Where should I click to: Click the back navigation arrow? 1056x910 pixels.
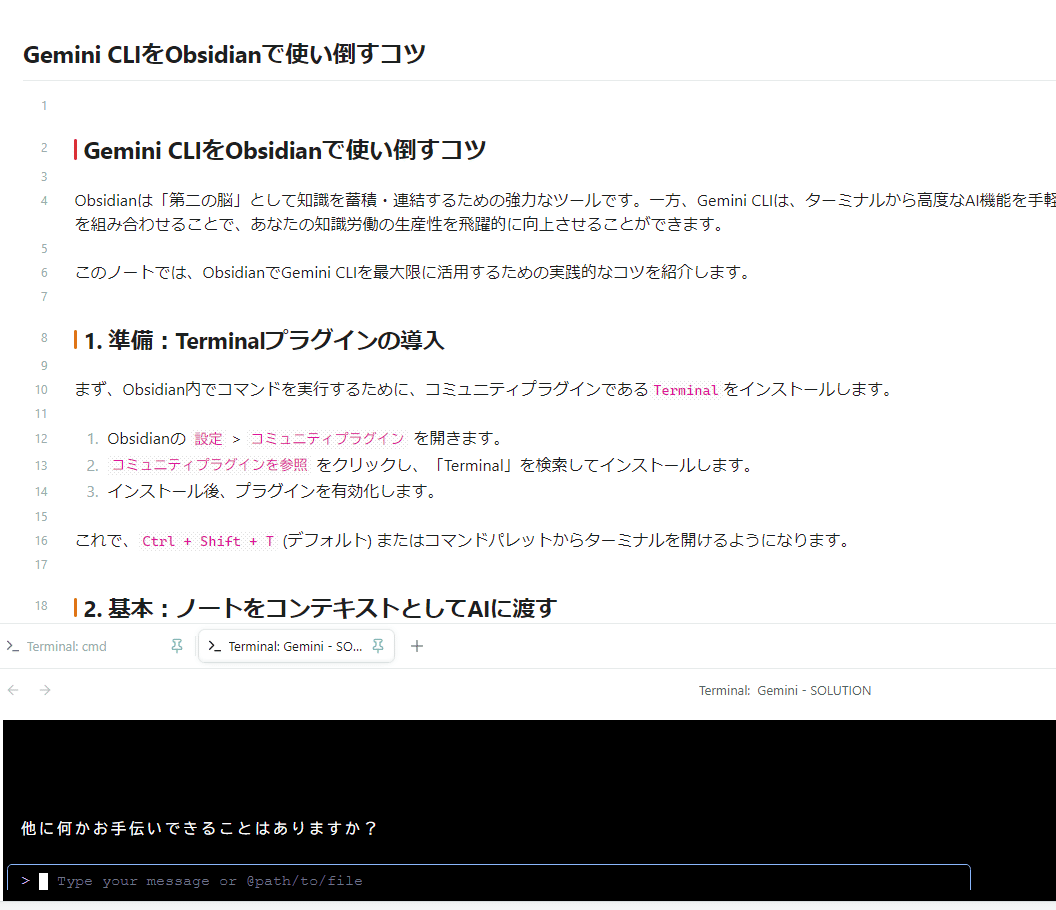[12, 690]
